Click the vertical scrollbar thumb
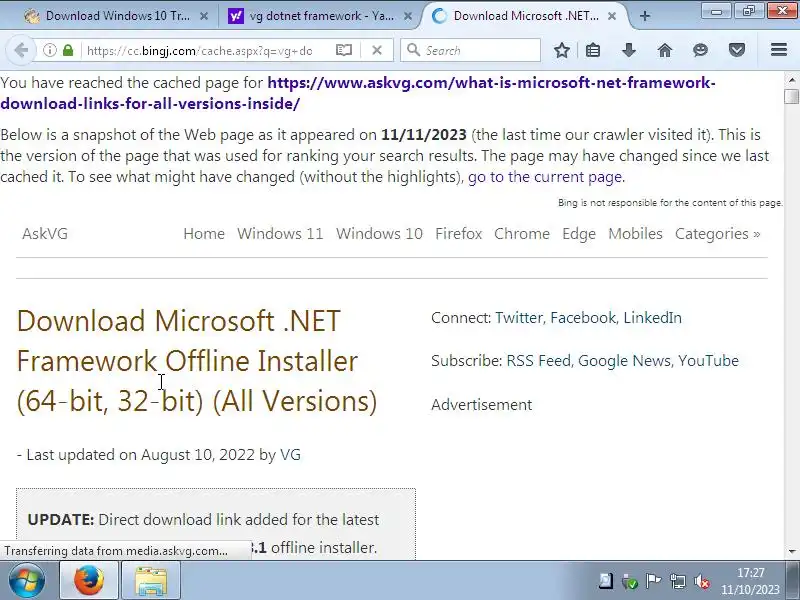 pos(792,96)
